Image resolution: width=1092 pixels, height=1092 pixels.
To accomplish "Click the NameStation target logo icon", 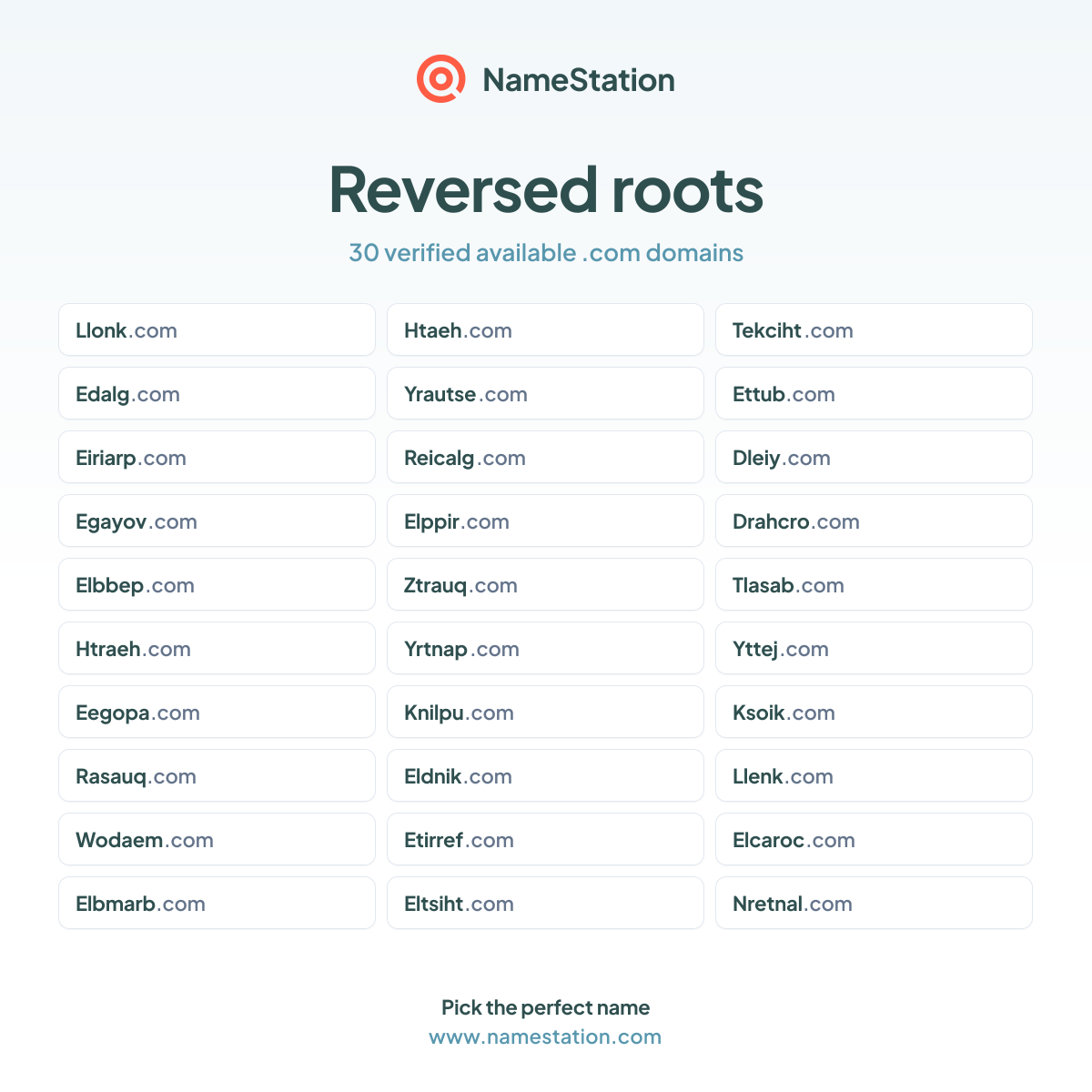I will pos(441,79).
